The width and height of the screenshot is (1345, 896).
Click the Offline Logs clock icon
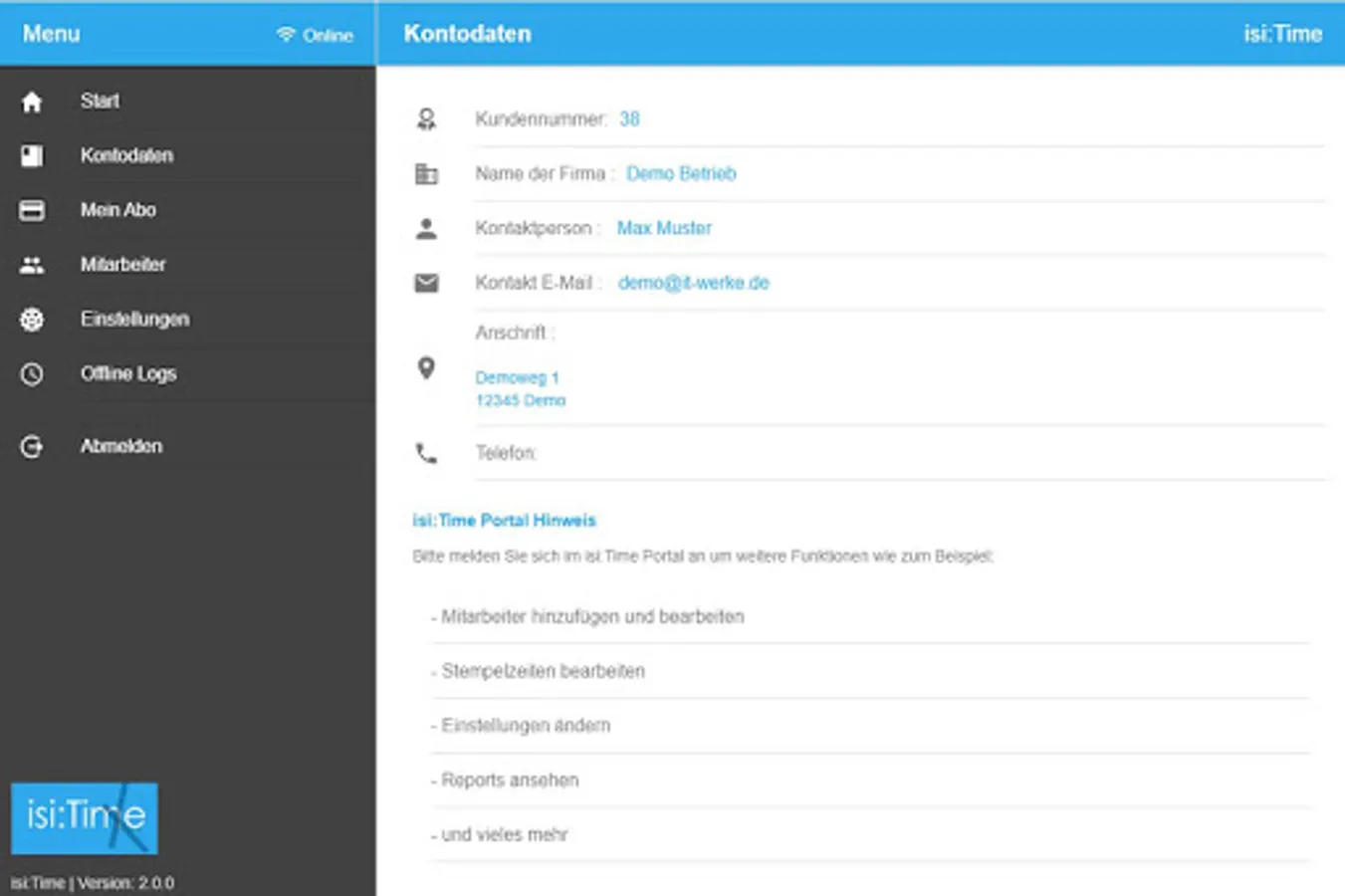[x=32, y=374]
